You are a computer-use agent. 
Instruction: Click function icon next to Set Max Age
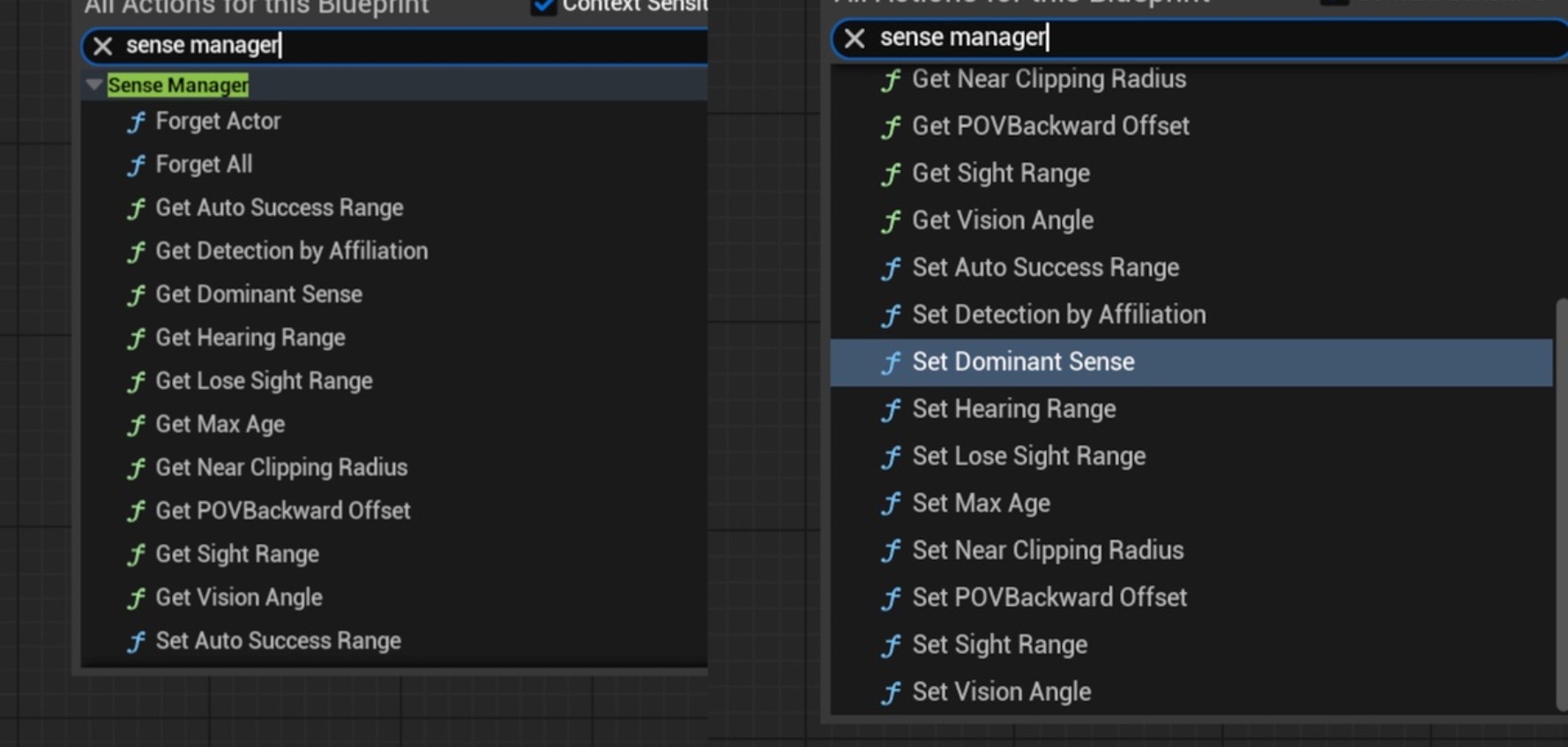point(891,504)
